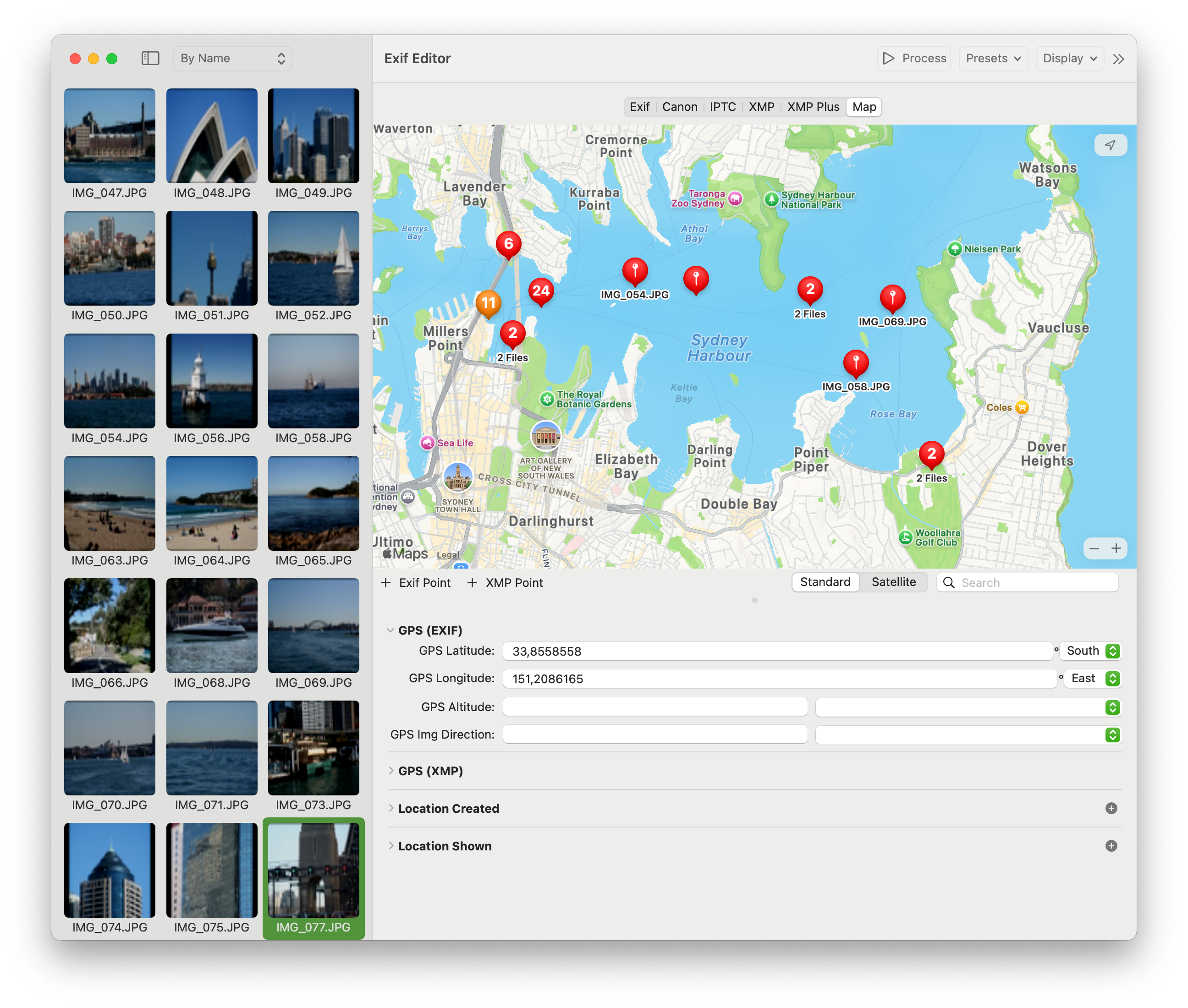This screenshot has height=1008, width=1188.
Task: Click the orange cluster pin numbered 11
Action: coord(488,303)
